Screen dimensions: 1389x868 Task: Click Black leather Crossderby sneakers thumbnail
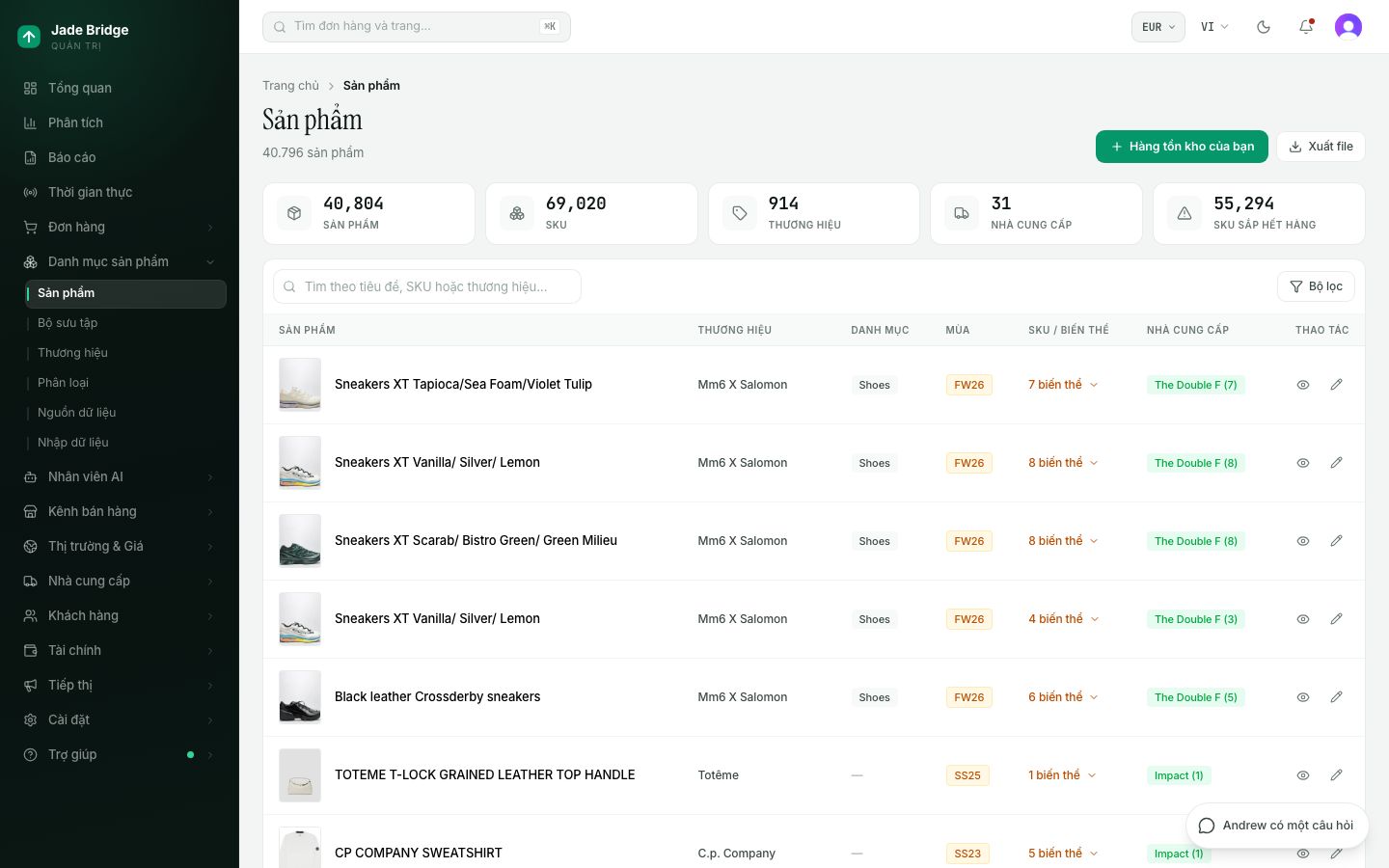click(x=300, y=697)
